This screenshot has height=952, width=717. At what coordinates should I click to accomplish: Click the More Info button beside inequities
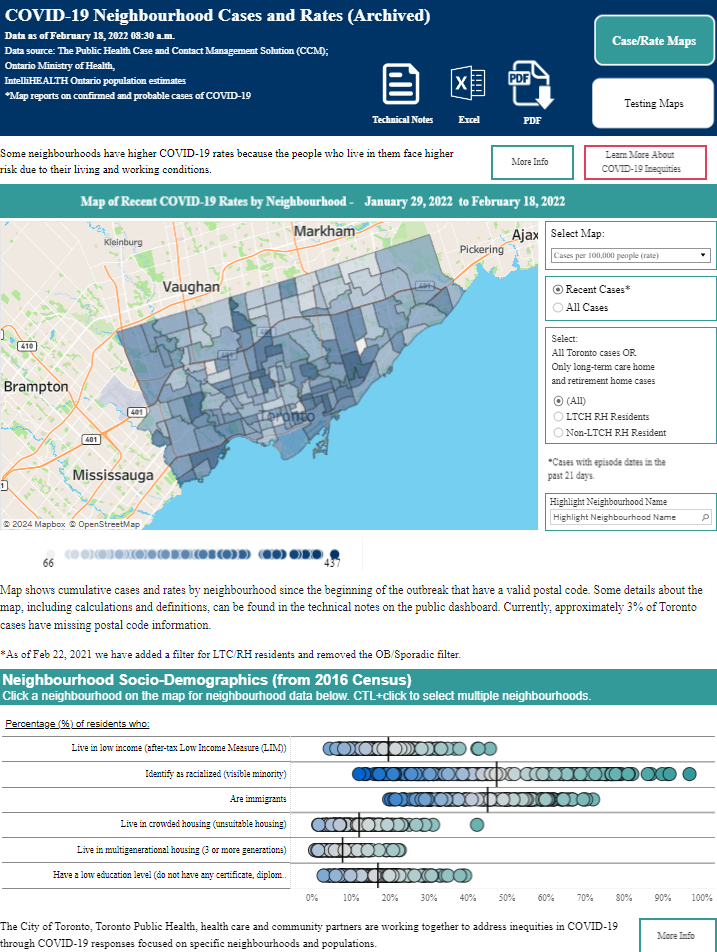[532, 162]
